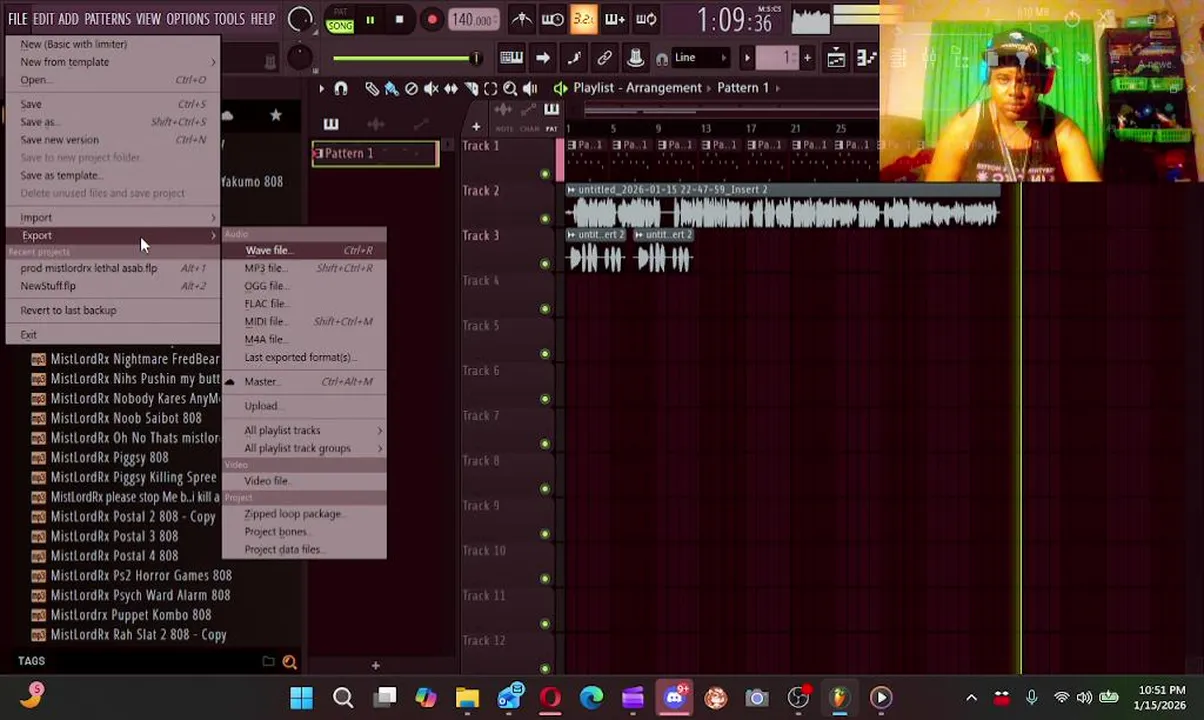This screenshot has height=720, width=1204.
Task: Switch to SONG playback mode
Action: click(340, 25)
